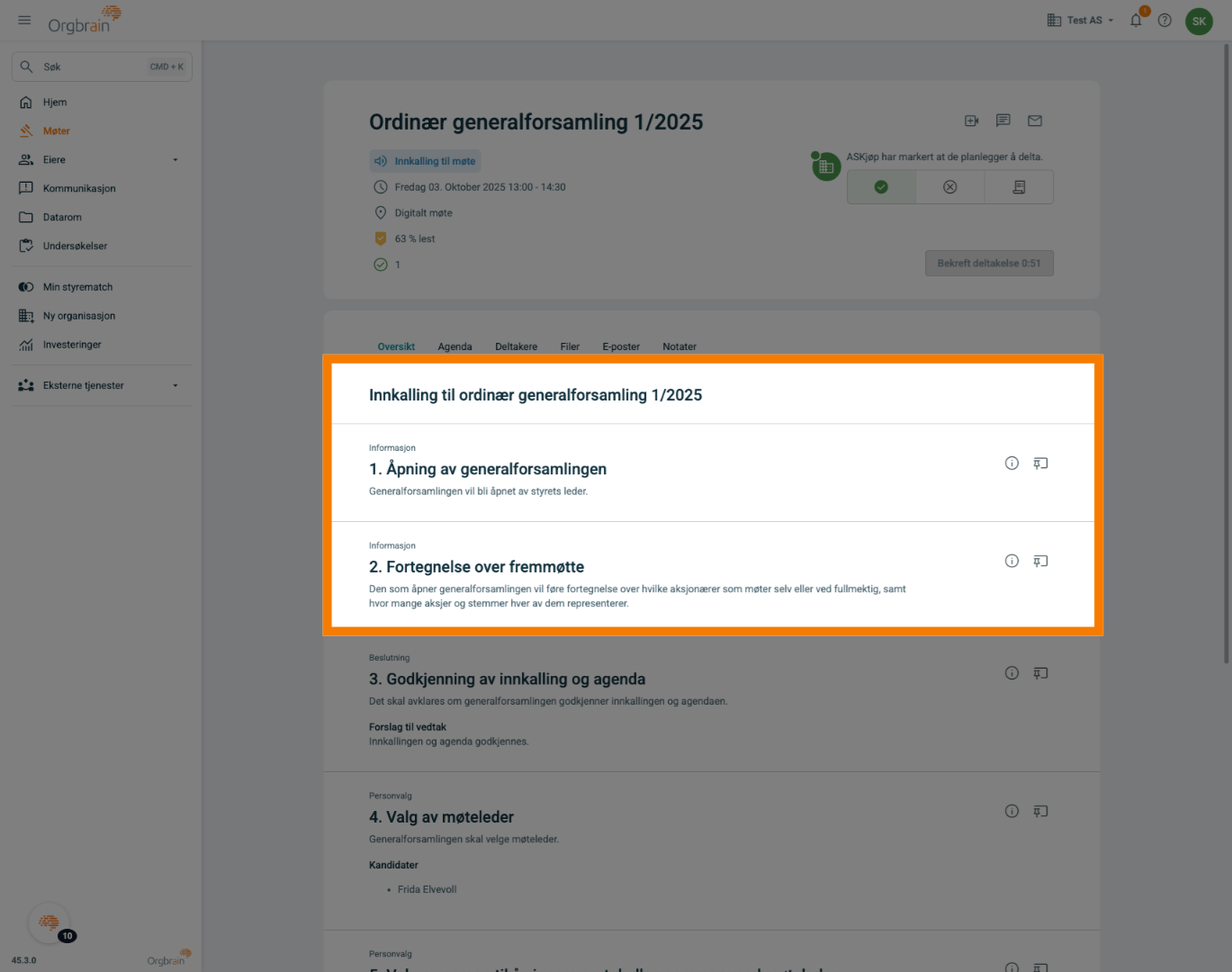Open the hamburger menu icon
This screenshot has height=972, width=1232.
coord(24,20)
